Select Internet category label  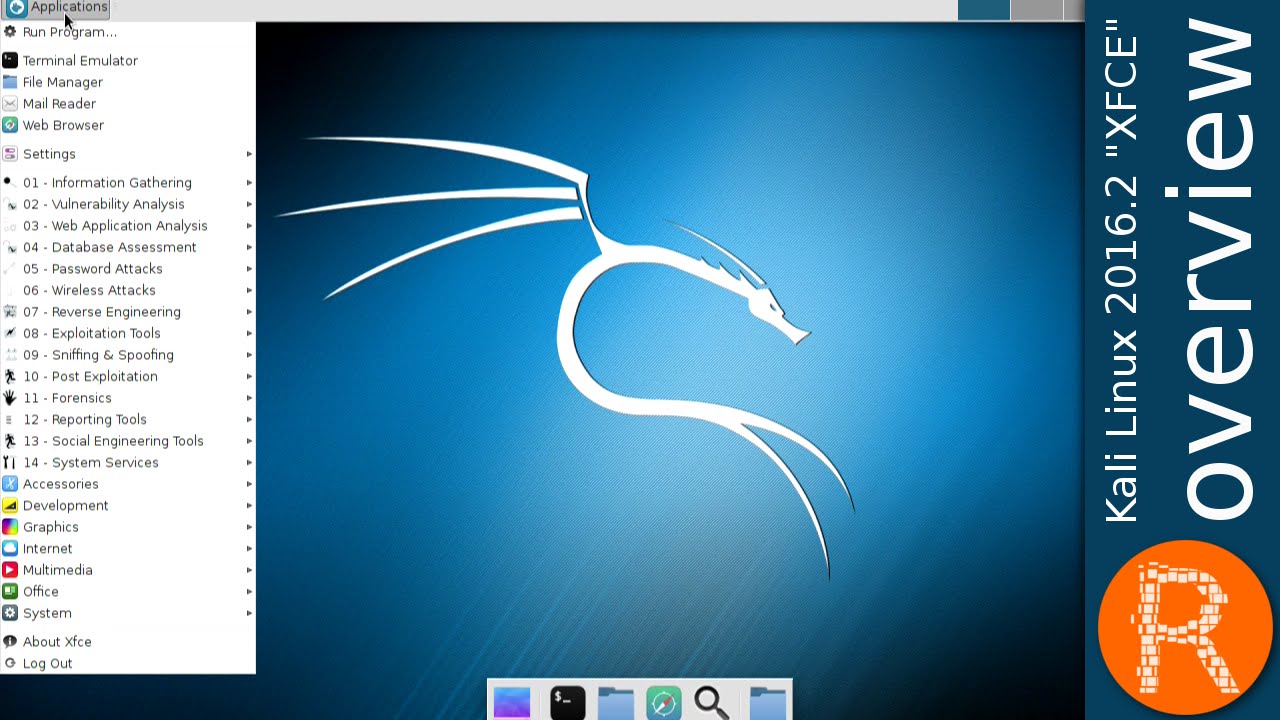(x=47, y=548)
